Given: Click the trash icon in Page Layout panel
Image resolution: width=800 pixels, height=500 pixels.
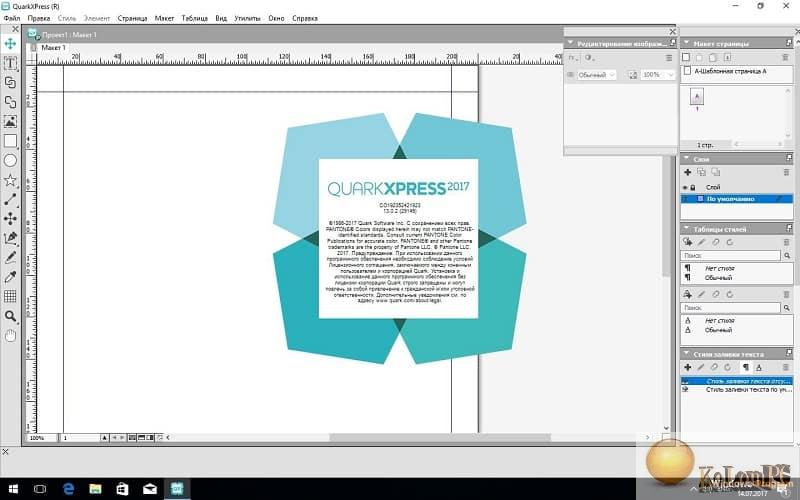Looking at the screenshot, I should tap(785, 58).
